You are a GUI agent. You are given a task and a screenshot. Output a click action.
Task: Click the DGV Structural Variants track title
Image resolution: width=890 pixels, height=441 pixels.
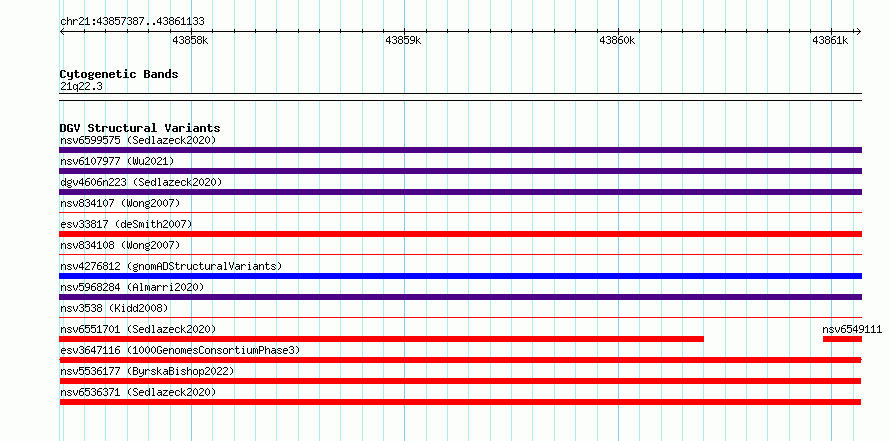(140, 128)
